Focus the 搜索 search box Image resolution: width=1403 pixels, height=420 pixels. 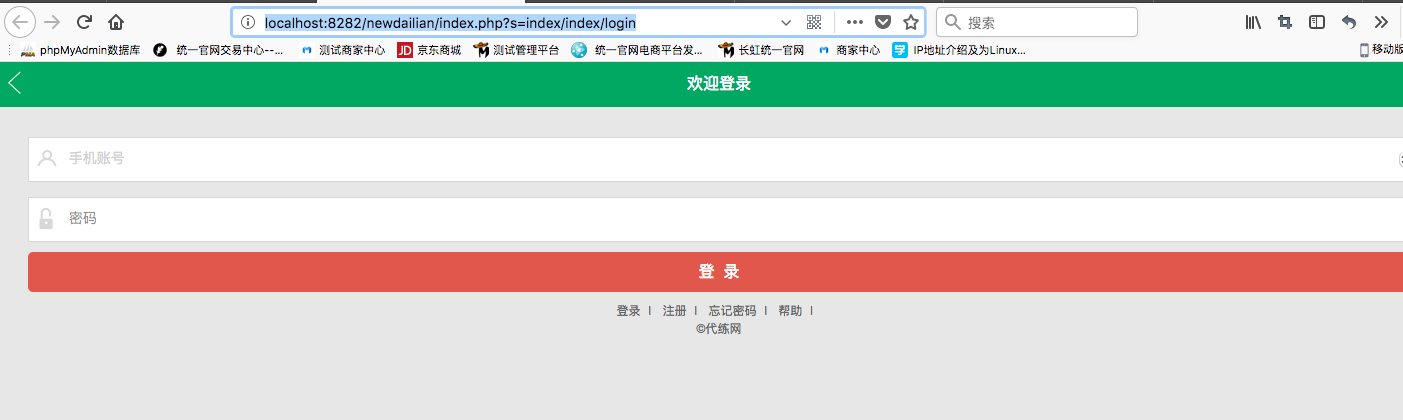pos(1037,22)
